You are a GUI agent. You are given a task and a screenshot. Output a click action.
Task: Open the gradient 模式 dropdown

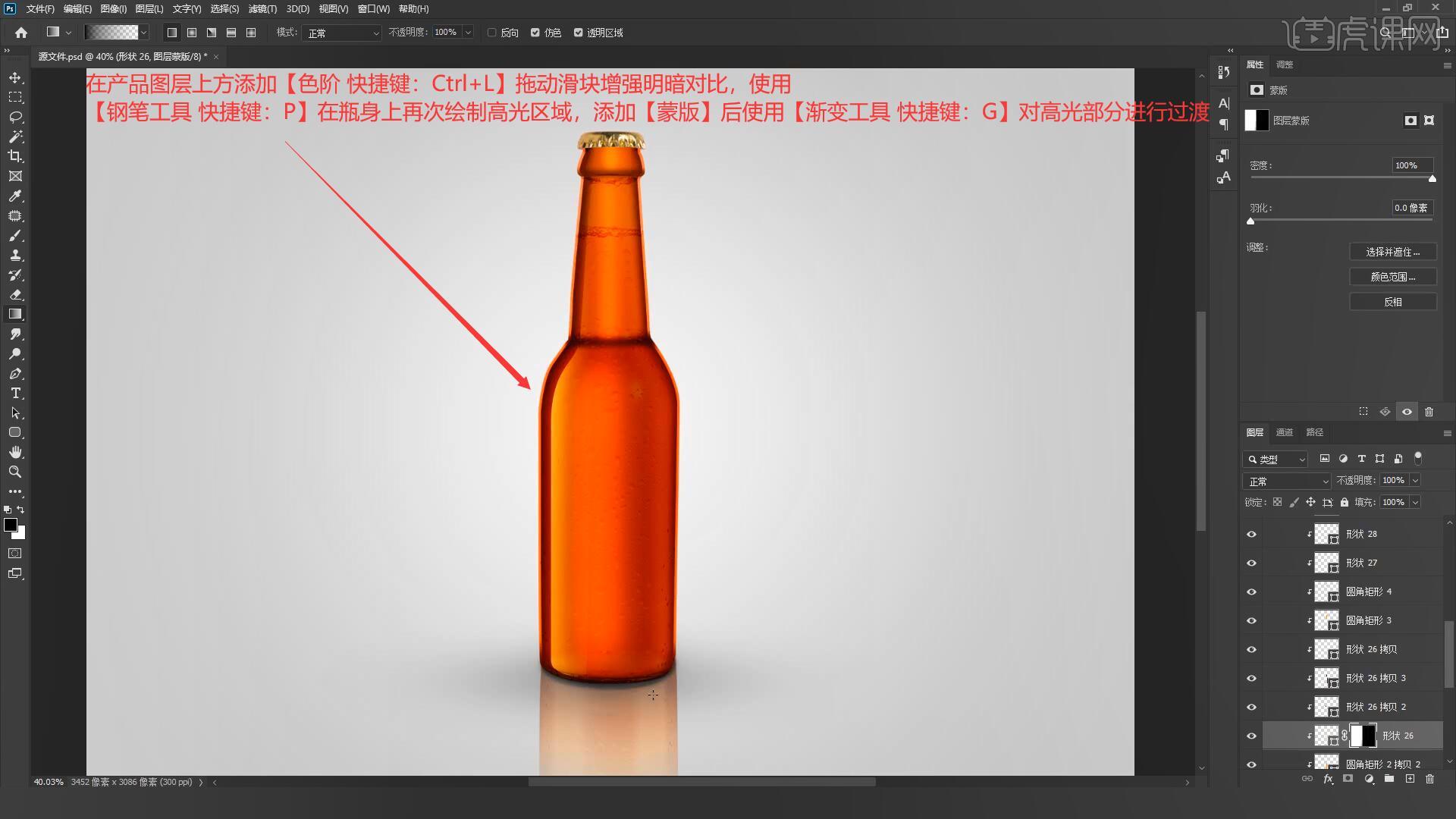[341, 33]
